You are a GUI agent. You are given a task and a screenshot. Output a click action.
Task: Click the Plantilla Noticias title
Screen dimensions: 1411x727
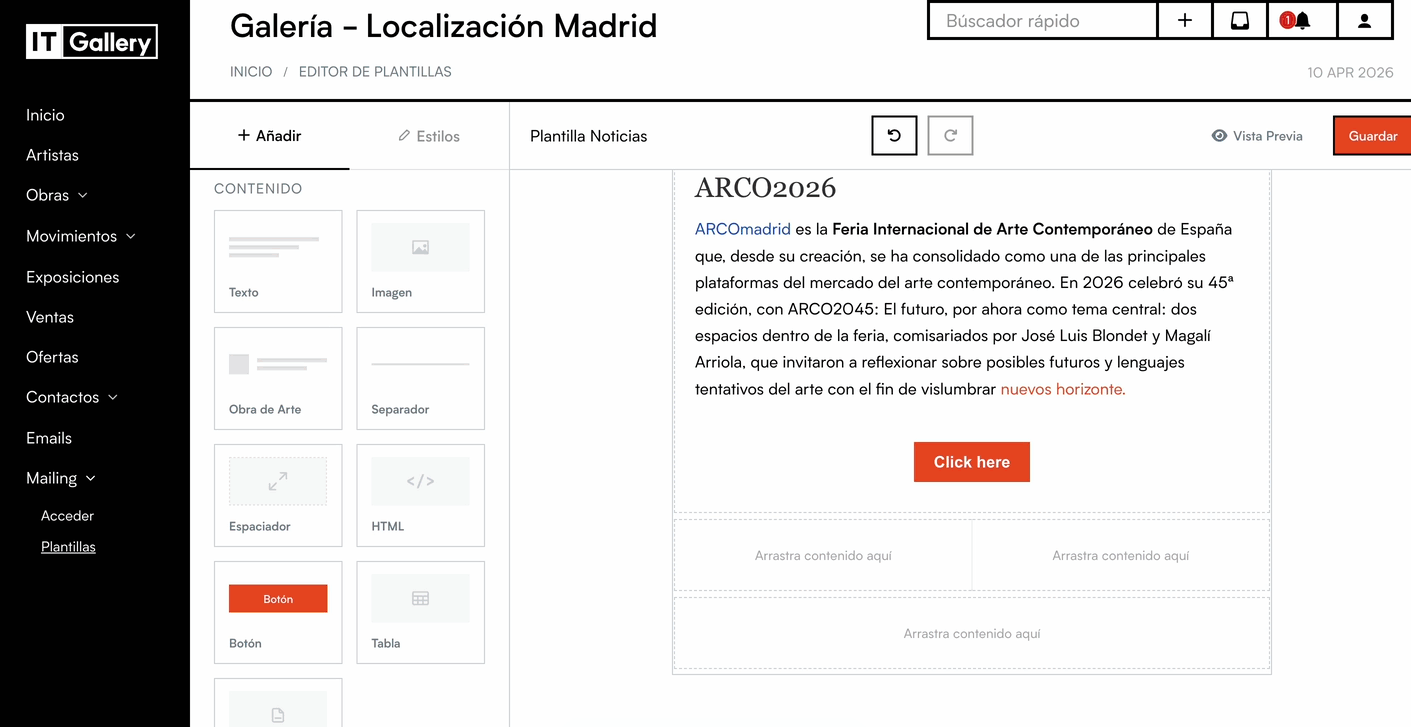pyautogui.click(x=589, y=136)
